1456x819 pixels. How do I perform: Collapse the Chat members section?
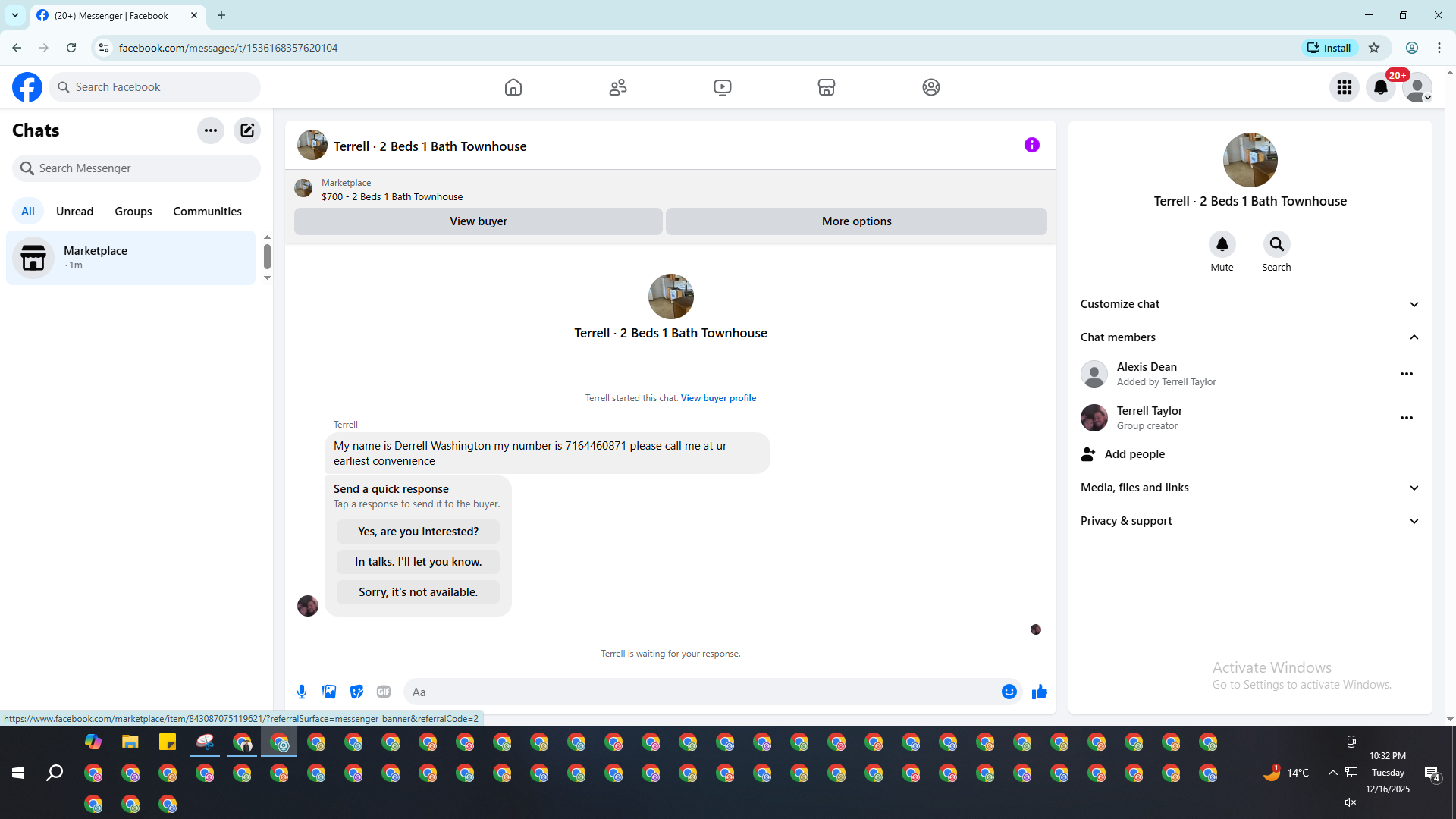pos(1250,337)
